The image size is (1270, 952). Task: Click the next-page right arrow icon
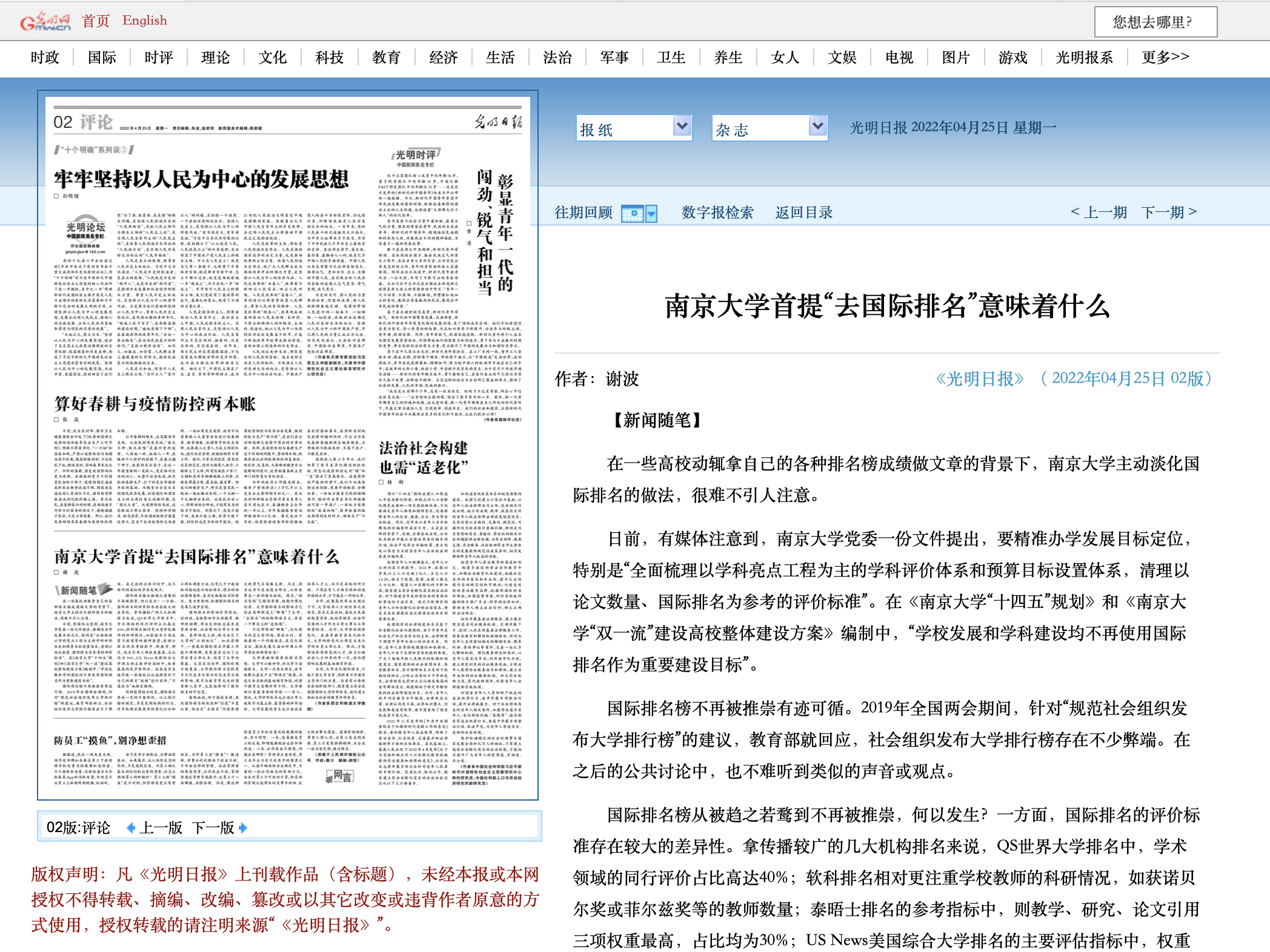[x=243, y=828]
